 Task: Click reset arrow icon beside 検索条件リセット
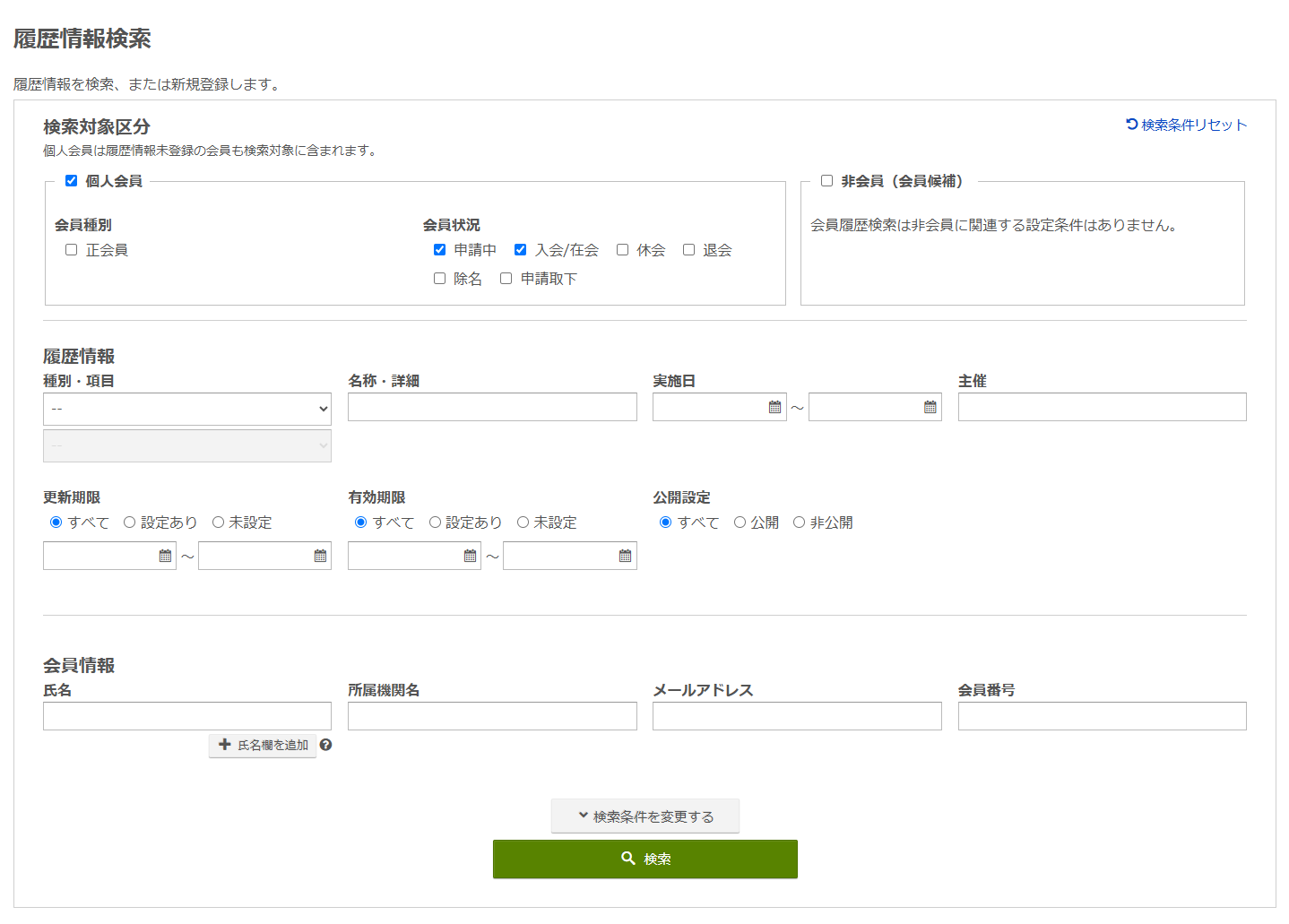pyautogui.click(x=1130, y=124)
